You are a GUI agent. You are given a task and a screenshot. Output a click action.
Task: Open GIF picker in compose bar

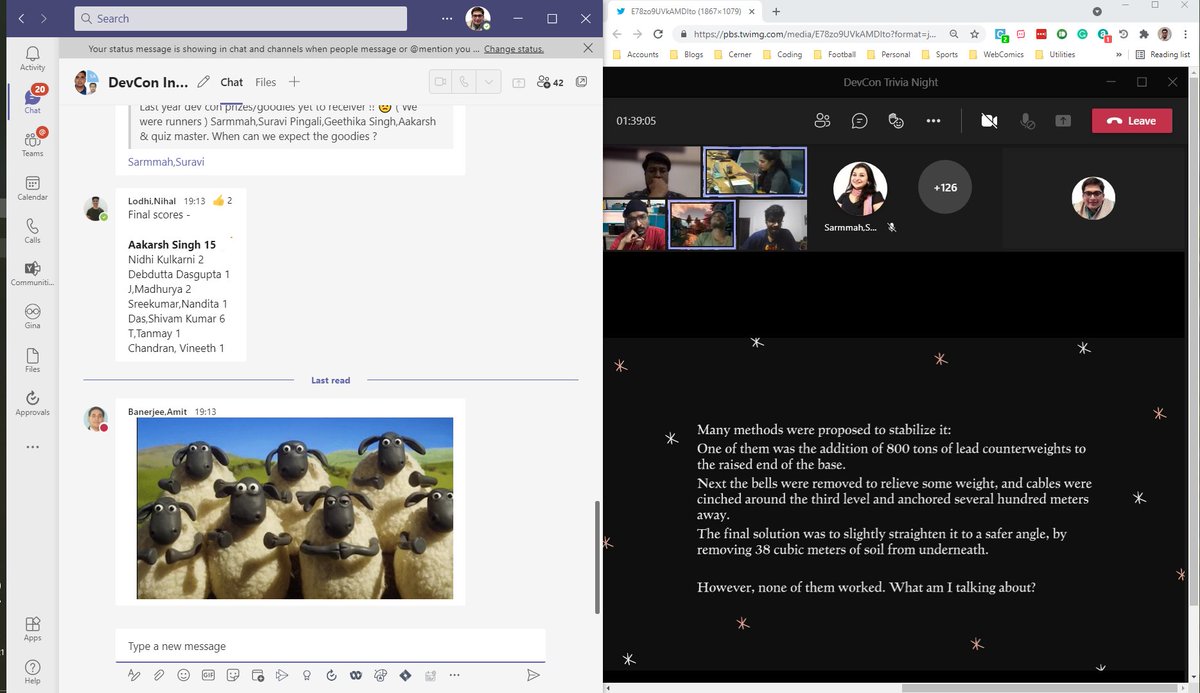click(x=208, y=675)
